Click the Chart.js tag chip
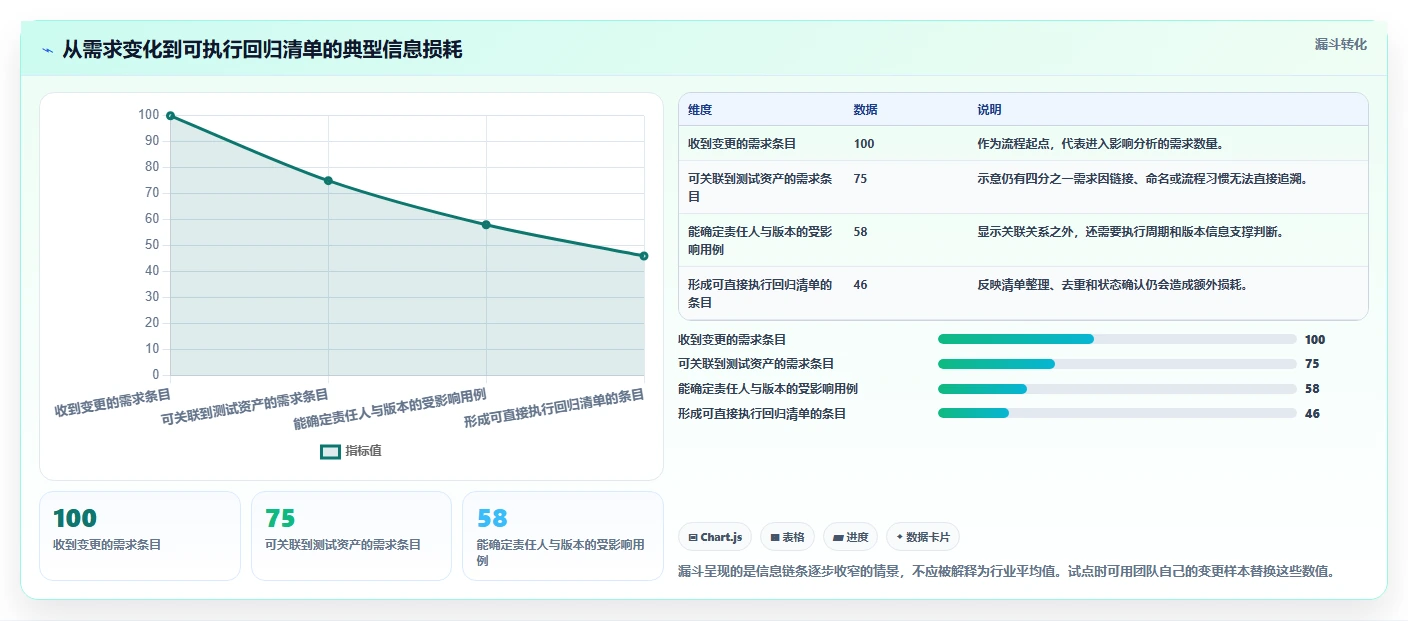 pyautogui.click(x=715, y=537)
